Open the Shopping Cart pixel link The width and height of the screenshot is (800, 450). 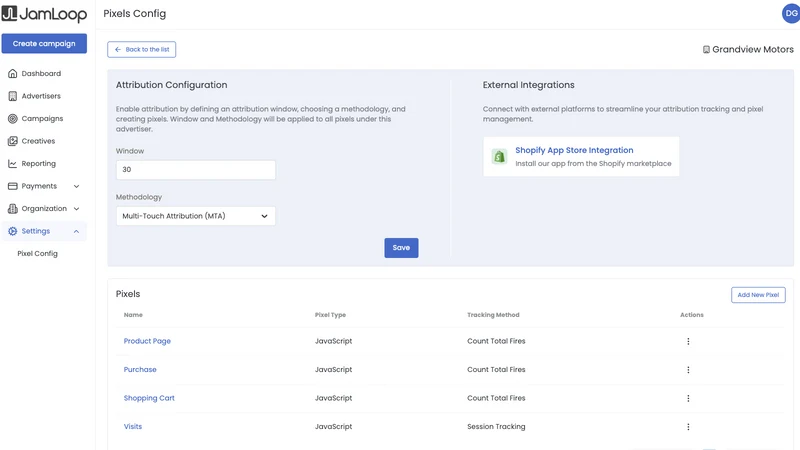pos(149,398)
